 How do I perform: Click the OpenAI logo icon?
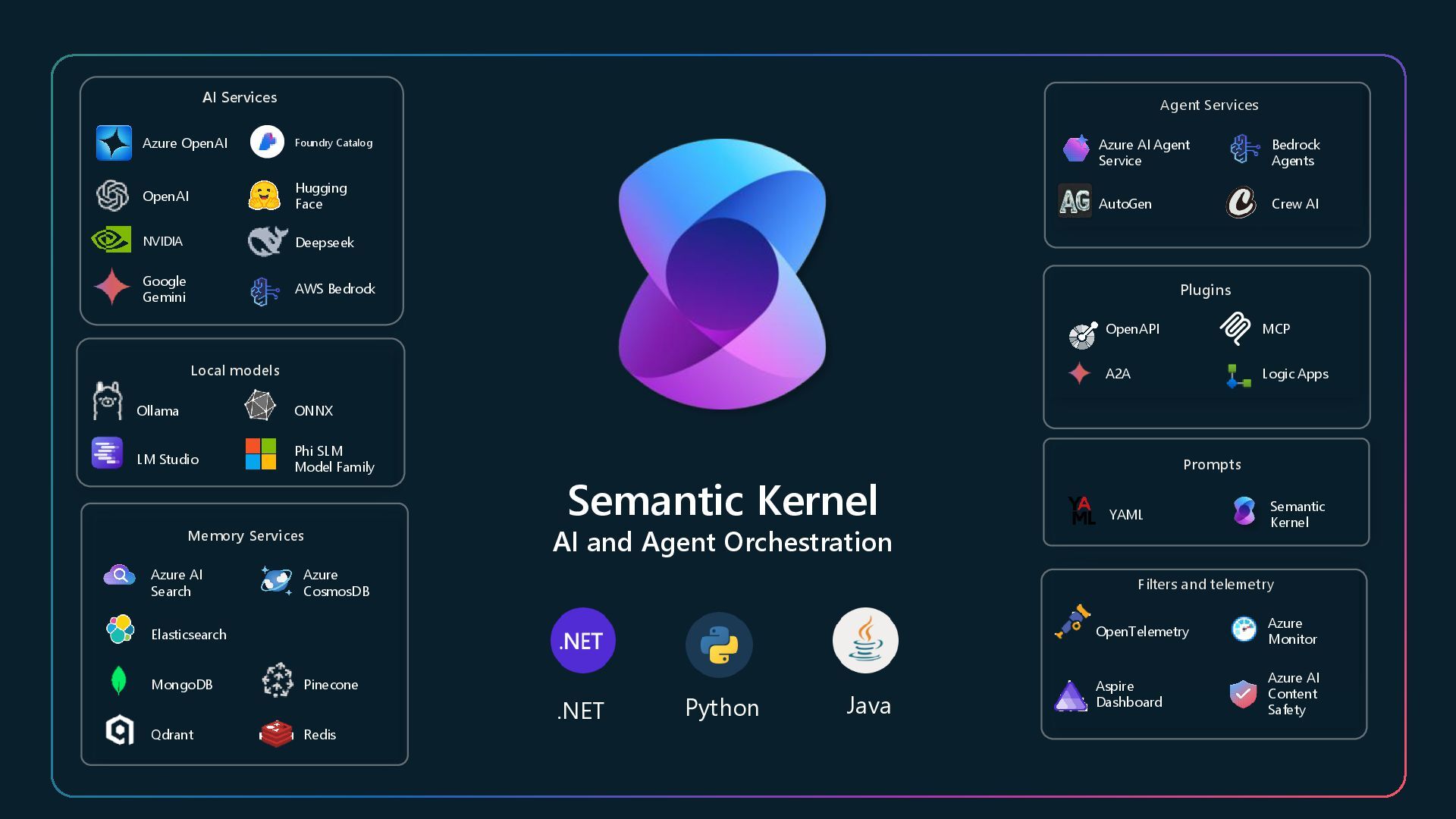coord(112,196)
